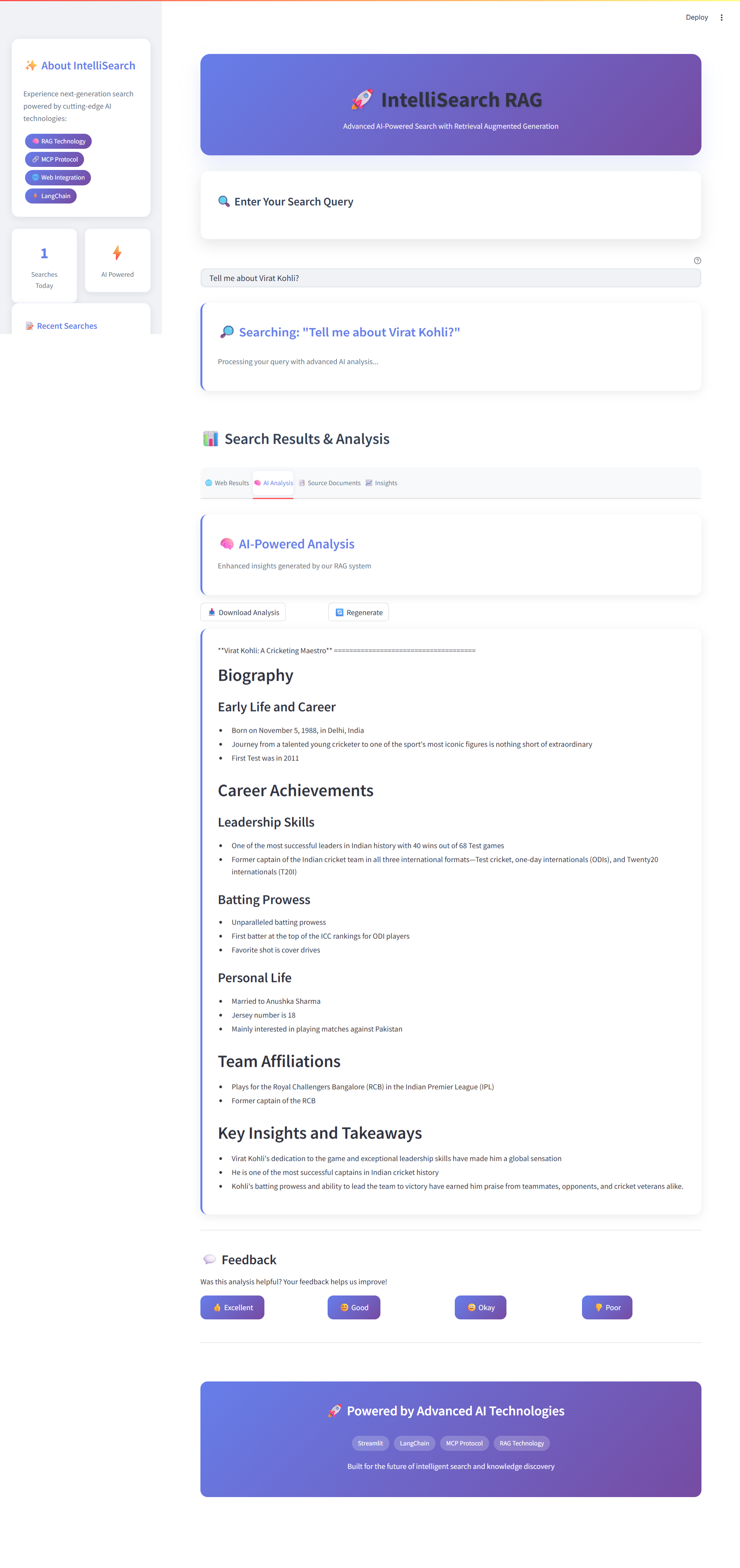740x1568 pixels.
Task: Open the three-dot main menu
Action: coord(721,18)
